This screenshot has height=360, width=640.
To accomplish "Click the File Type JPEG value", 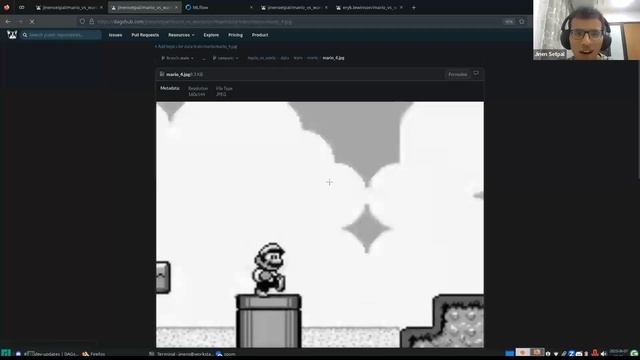I will click(221, 94).
